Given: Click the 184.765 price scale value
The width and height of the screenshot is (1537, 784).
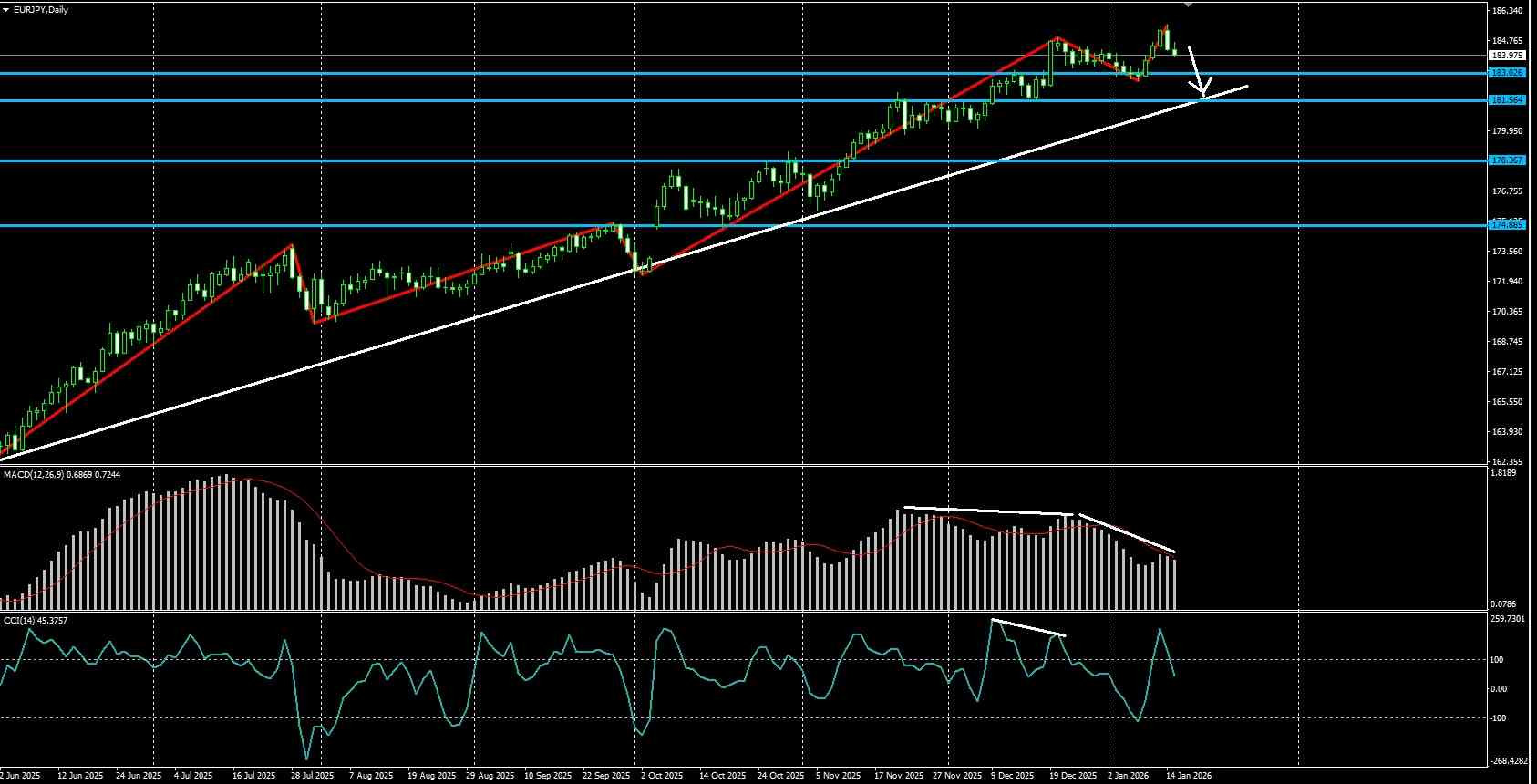Looking at the screenshot, I should pyautogui.click(x=1508, y=41).
